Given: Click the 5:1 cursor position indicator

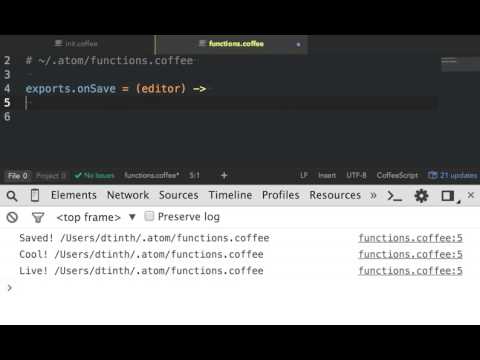Looking at the screenshot, I should click(x=194, y=175).
